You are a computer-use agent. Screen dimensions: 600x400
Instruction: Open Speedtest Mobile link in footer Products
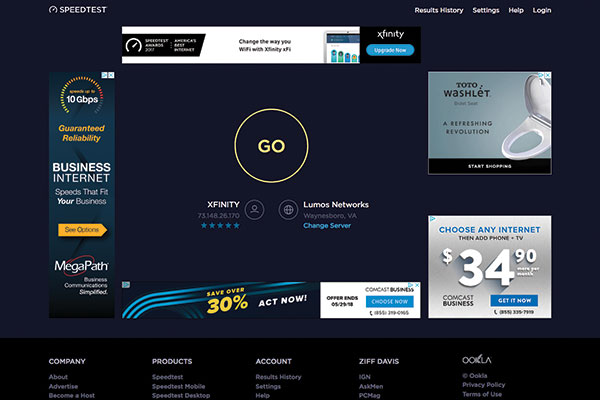point(178,386)
